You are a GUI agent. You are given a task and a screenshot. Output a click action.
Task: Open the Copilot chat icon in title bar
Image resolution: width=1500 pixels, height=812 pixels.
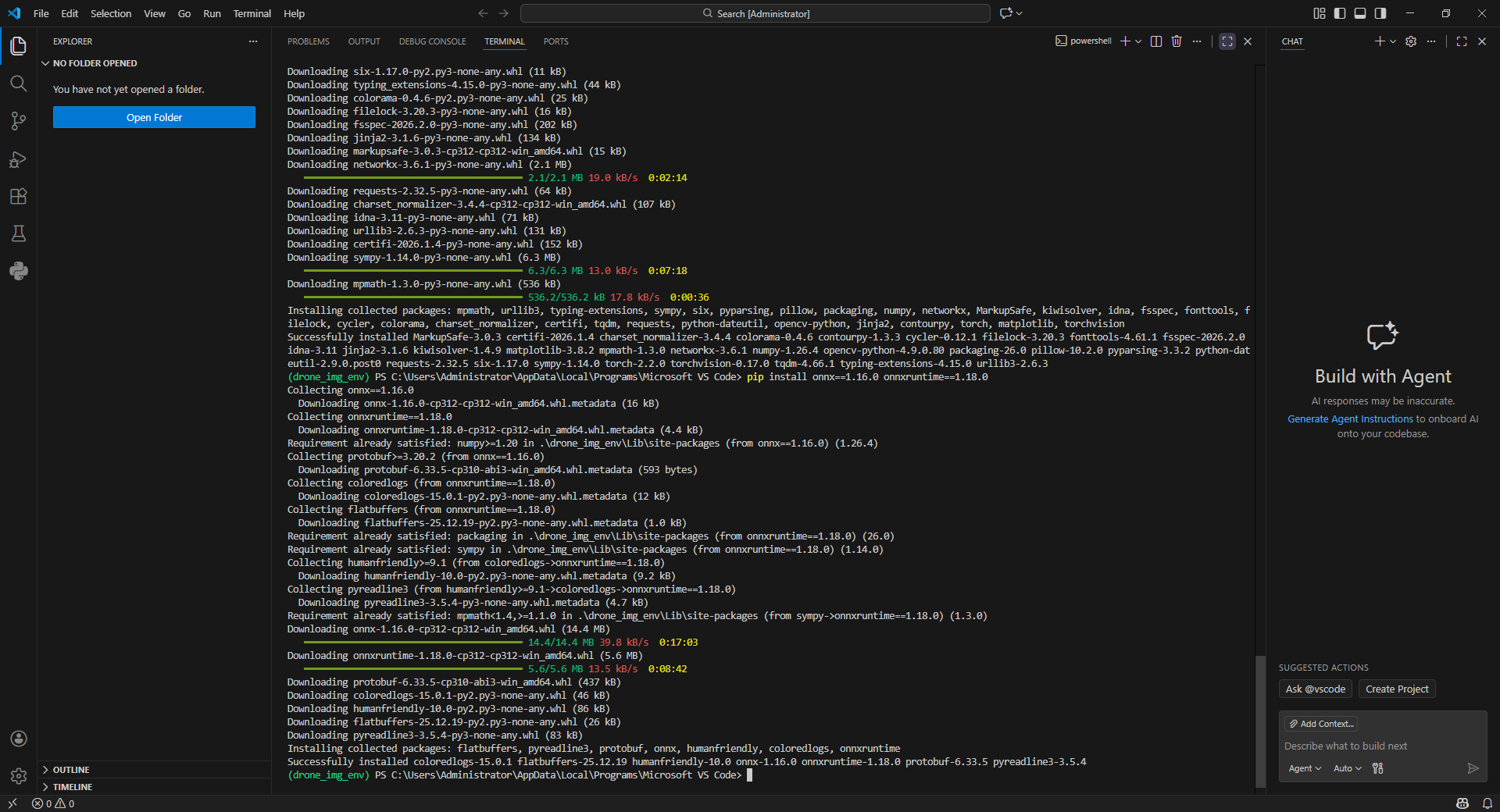pos(1006,13)
